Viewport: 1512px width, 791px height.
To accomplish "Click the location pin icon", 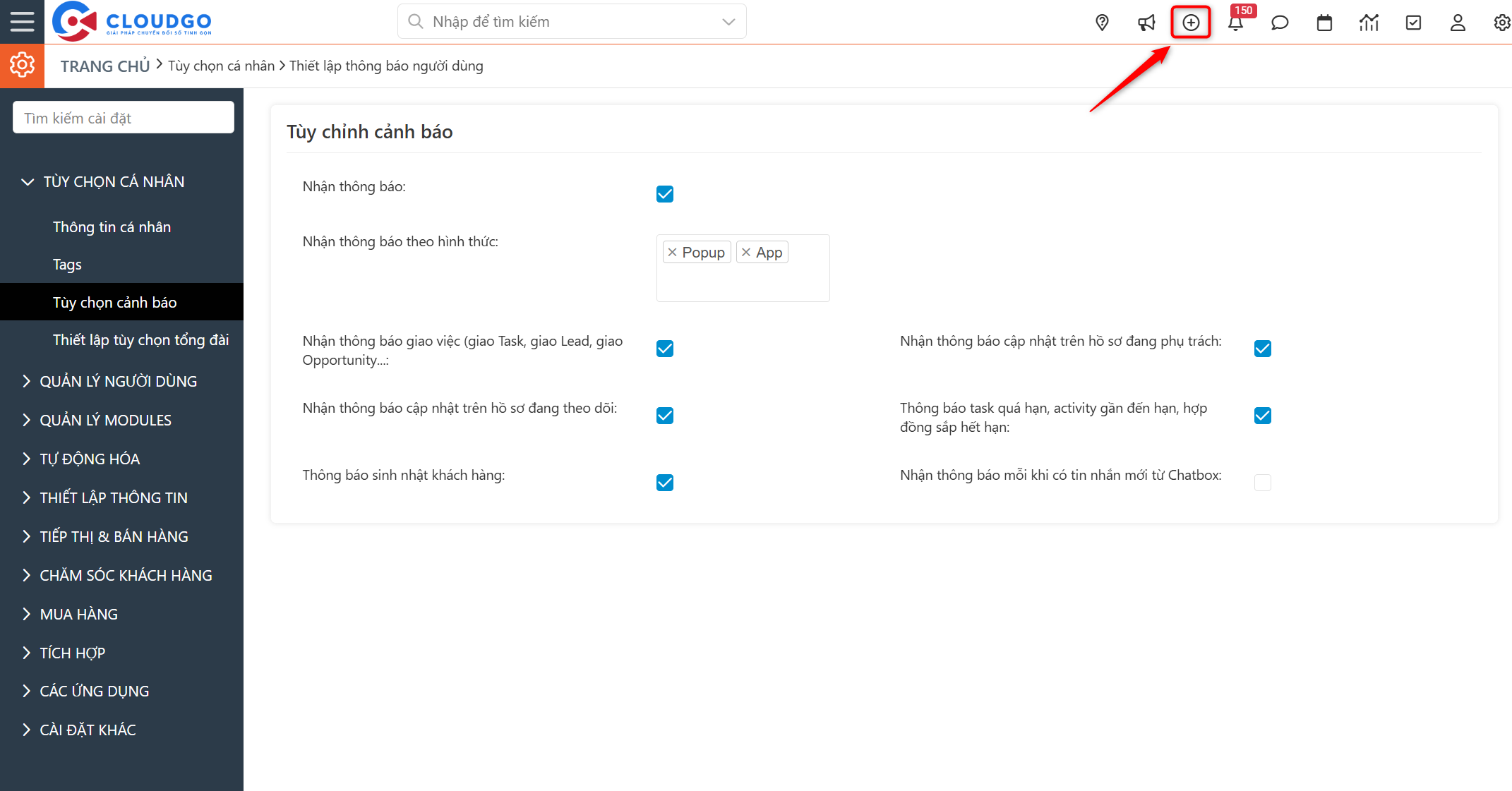I will coord(1102,23).
